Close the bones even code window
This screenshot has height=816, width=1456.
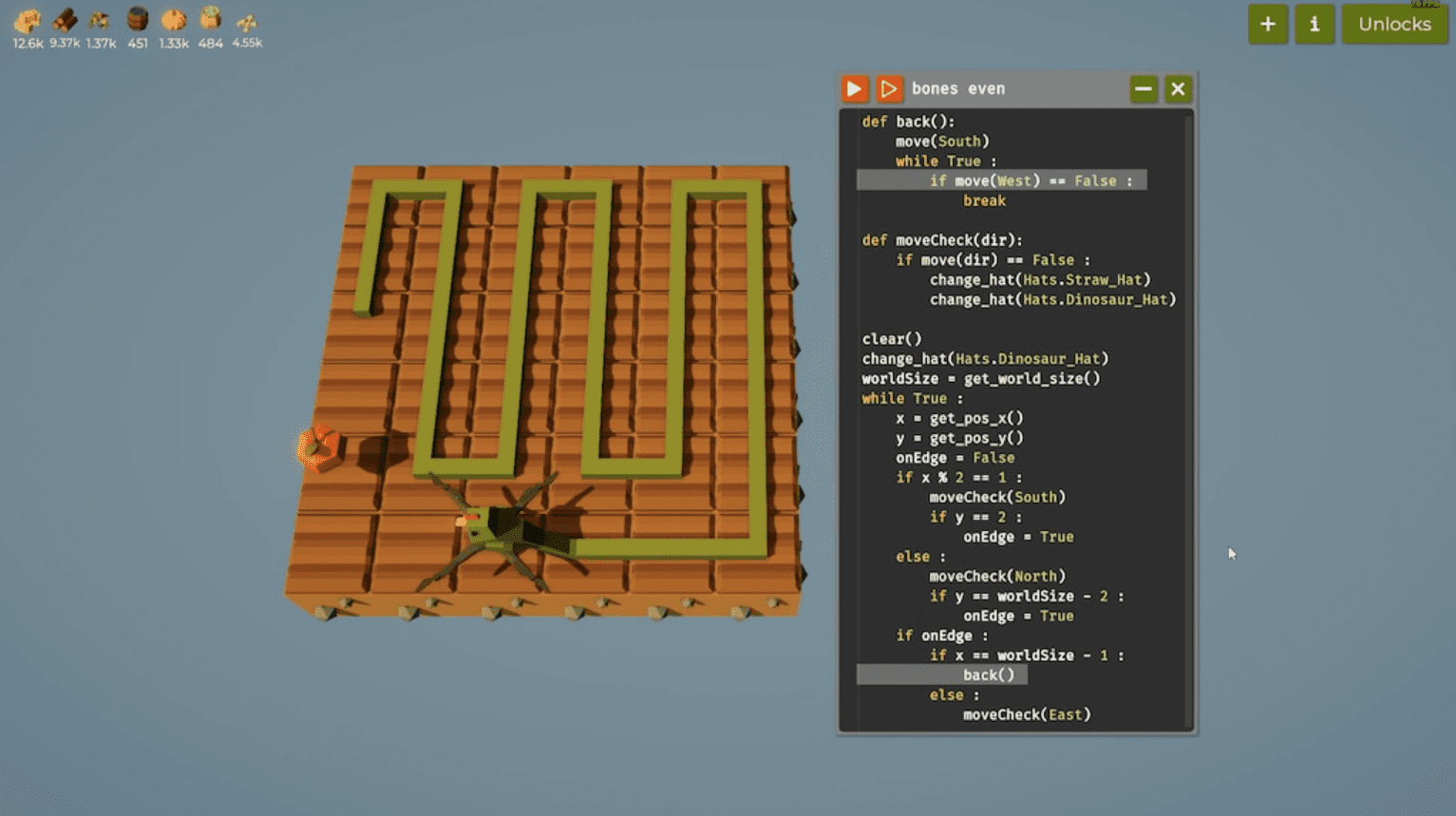coord(1178,88)
